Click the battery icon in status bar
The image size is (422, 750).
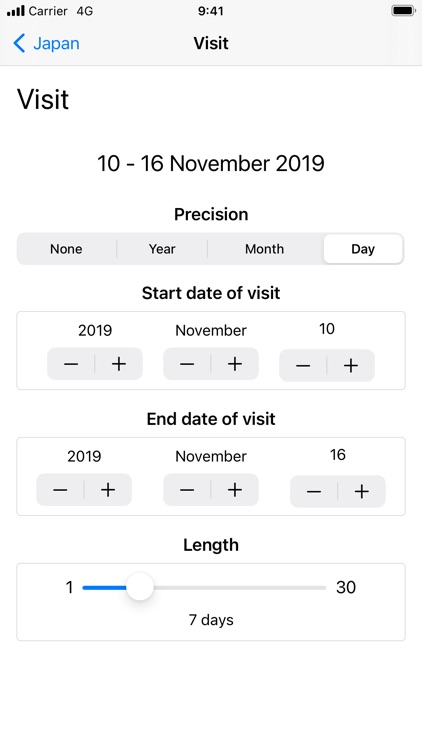pos(403,11)
